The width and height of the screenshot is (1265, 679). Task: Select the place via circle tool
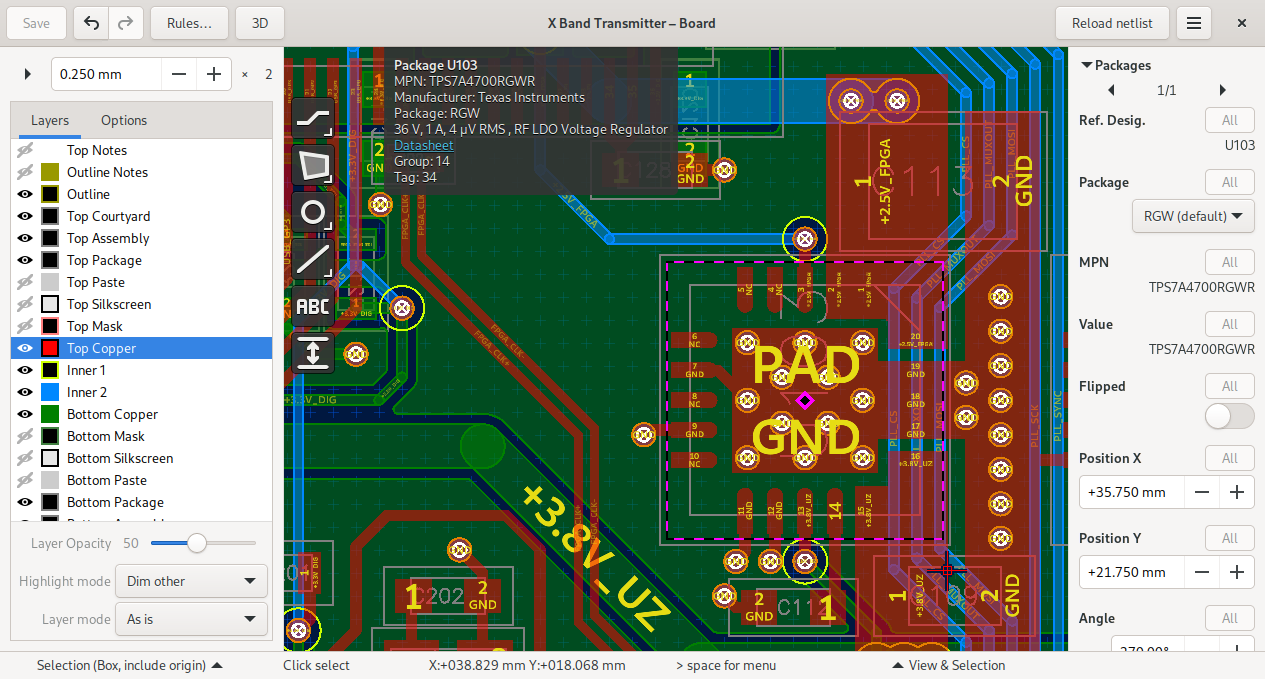point(313,213)
